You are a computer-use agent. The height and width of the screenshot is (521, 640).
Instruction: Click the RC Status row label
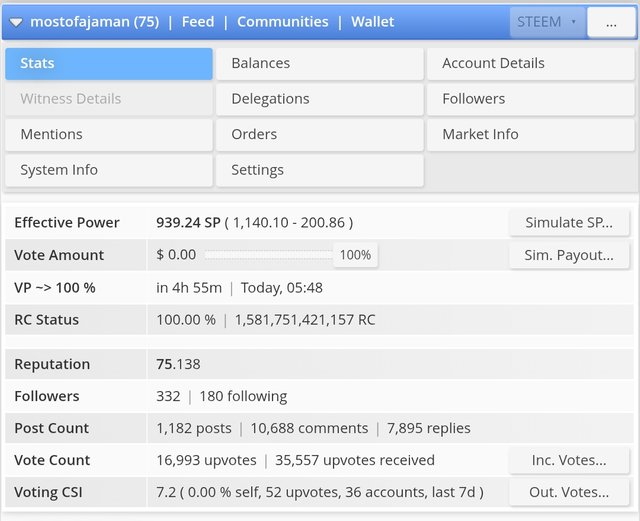coord(47,320)
